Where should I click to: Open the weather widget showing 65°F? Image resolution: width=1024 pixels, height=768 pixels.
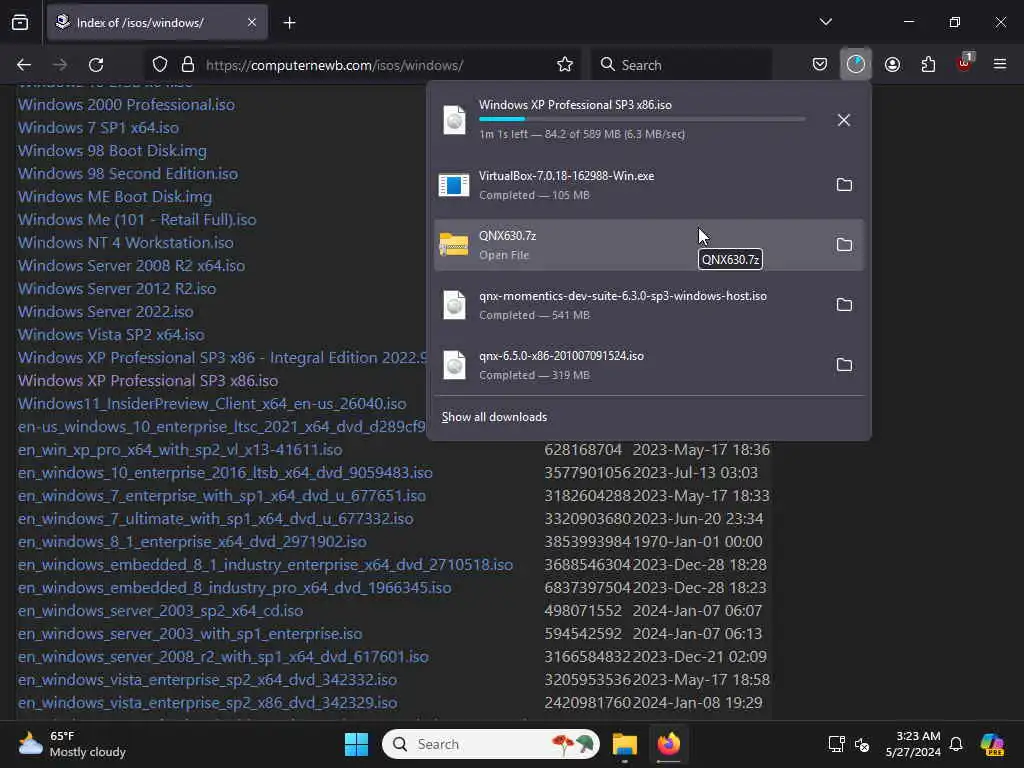pos(72,744)
